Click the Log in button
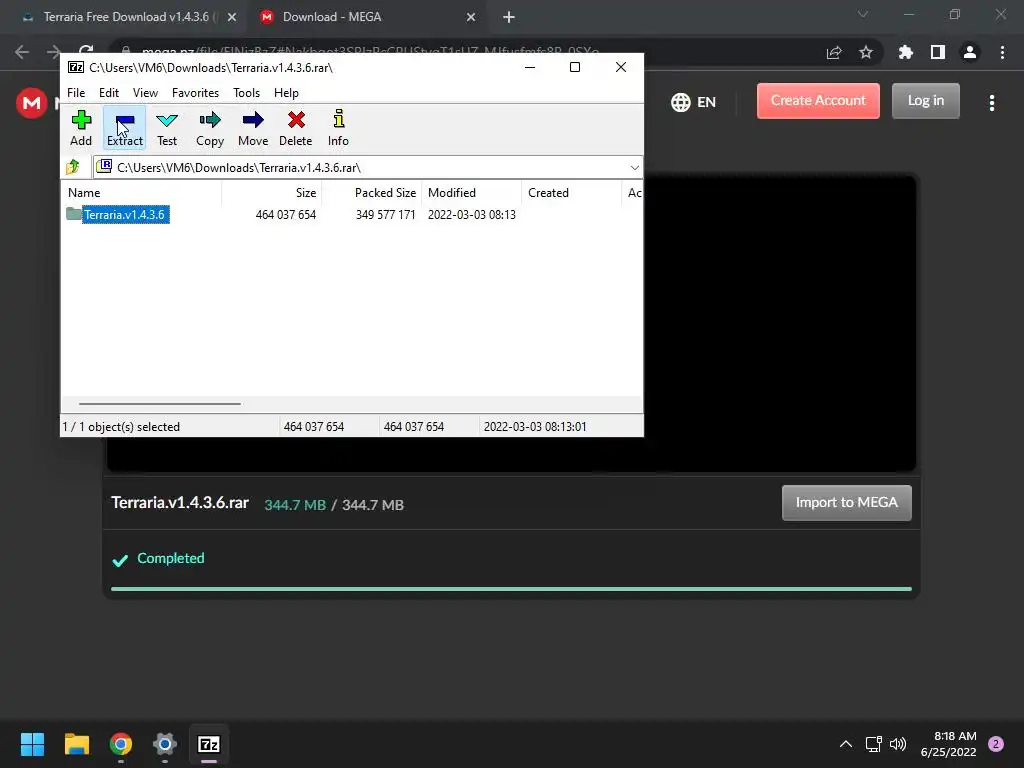The height and width of the screenshot is (768, 1024). (x=925, y=101)
